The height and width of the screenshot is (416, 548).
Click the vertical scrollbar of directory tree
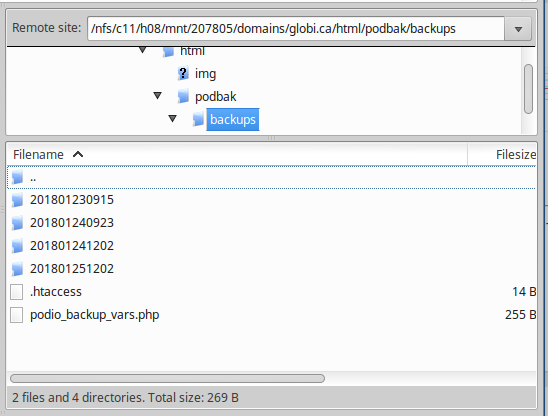tap(528, 89)
